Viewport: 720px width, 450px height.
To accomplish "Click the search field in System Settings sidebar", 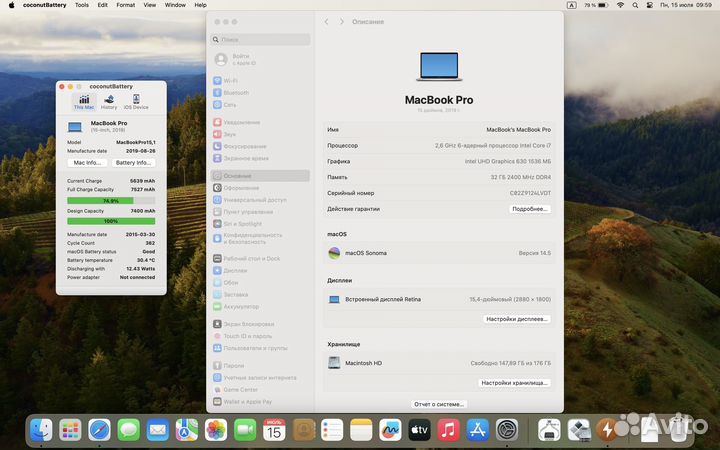I will click(x=260, y=39).
